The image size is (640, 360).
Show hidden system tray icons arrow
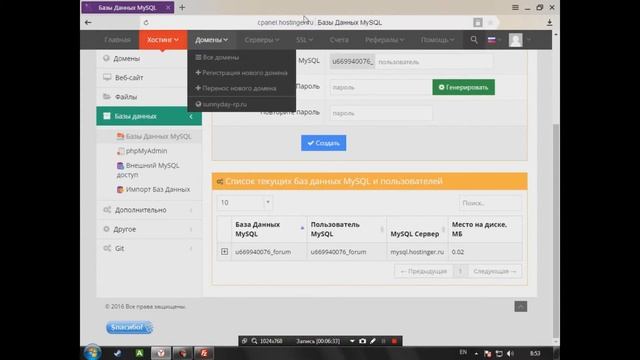tap(476, 353)
